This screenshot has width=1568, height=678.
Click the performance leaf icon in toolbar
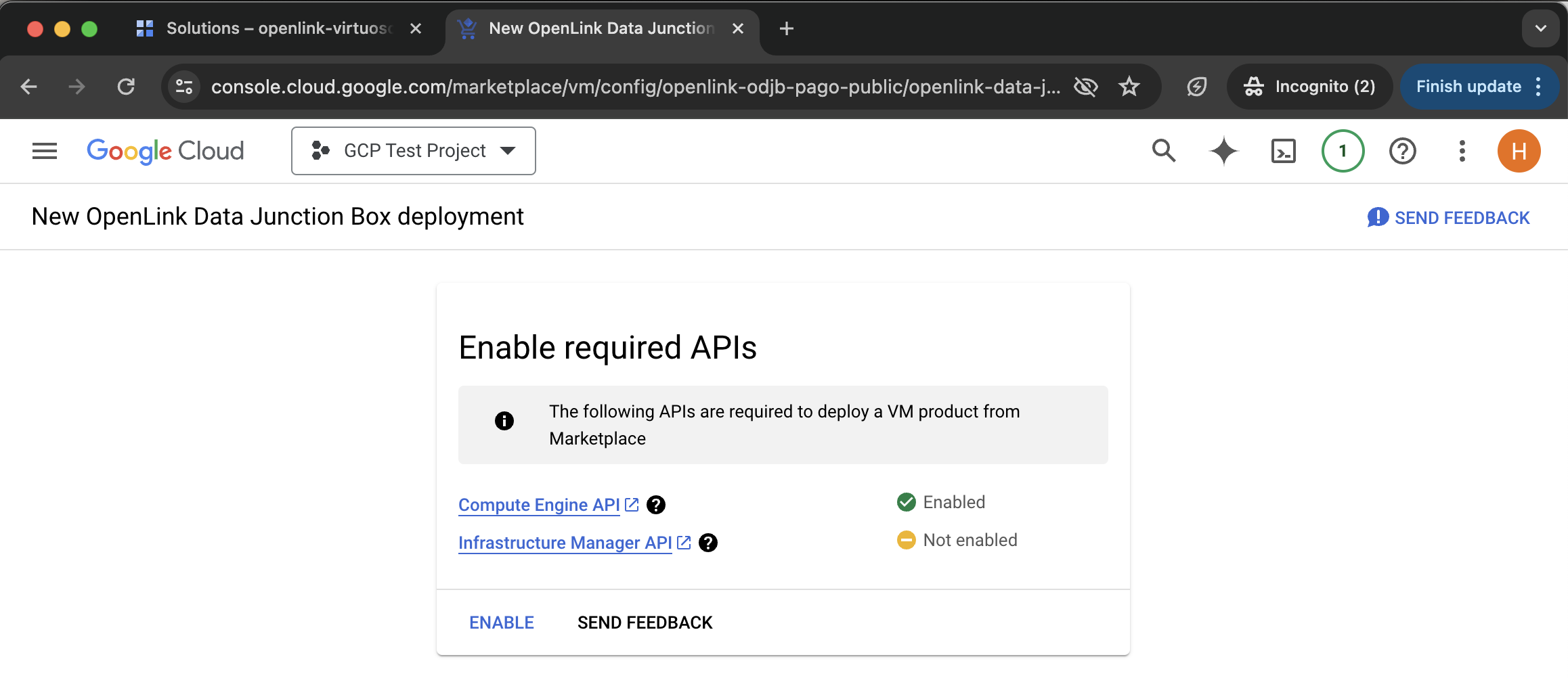point(1197,87)
